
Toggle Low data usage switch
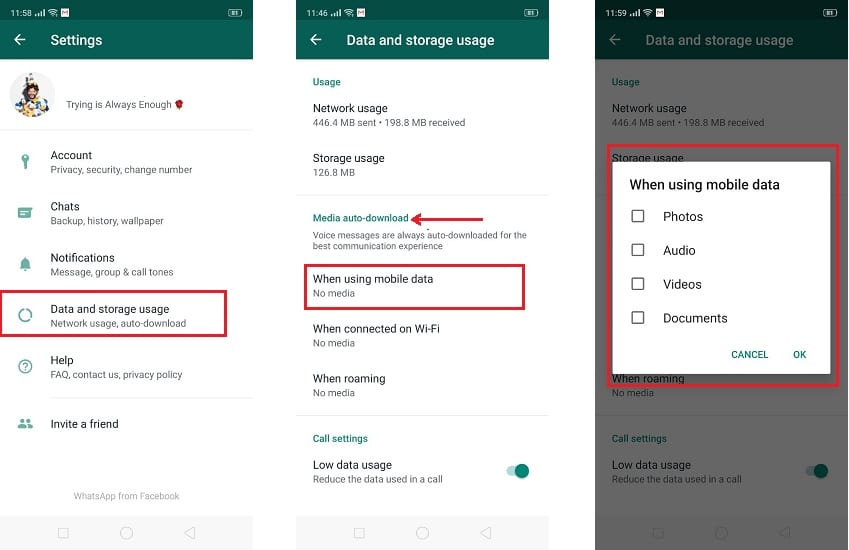[518, 471]
